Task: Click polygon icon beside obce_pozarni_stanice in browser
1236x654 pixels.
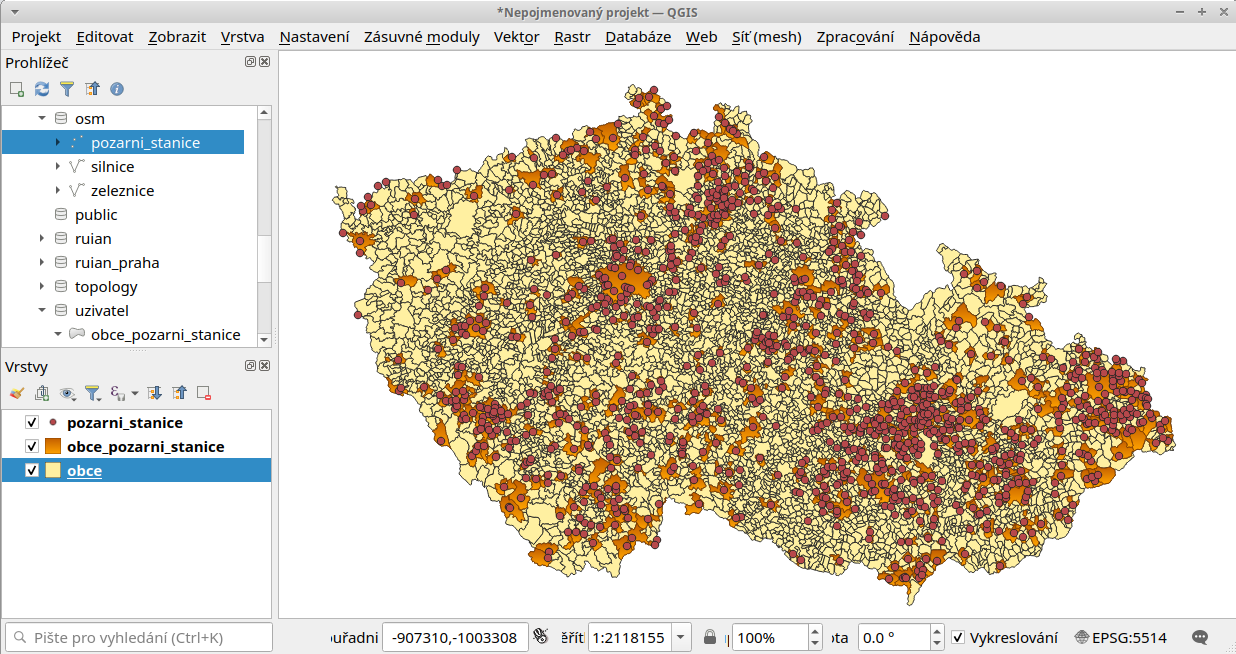Action: point(77,335)
